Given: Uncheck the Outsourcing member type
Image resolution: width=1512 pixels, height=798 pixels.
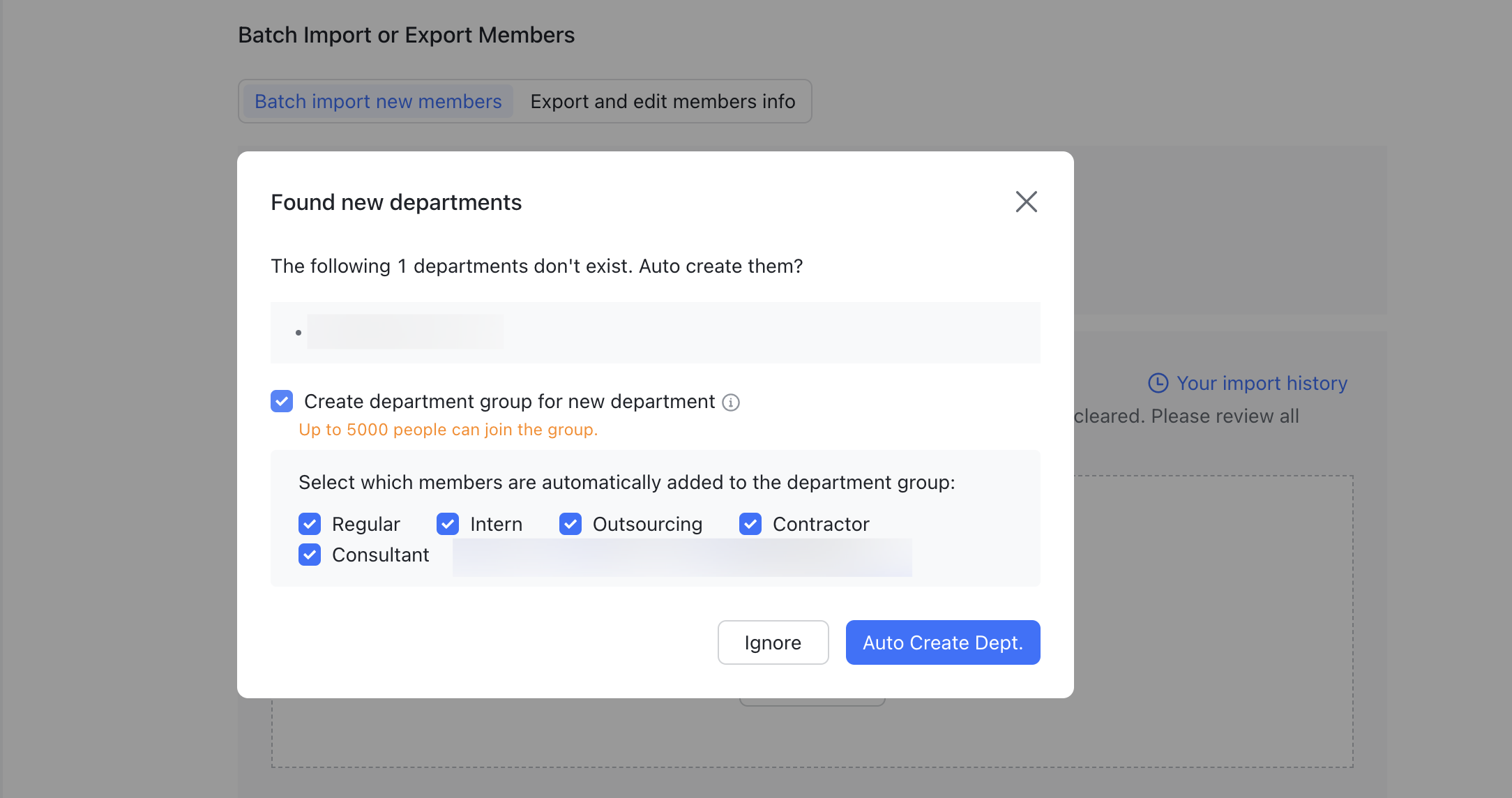Looking at the screenshot, I should 570,523.
